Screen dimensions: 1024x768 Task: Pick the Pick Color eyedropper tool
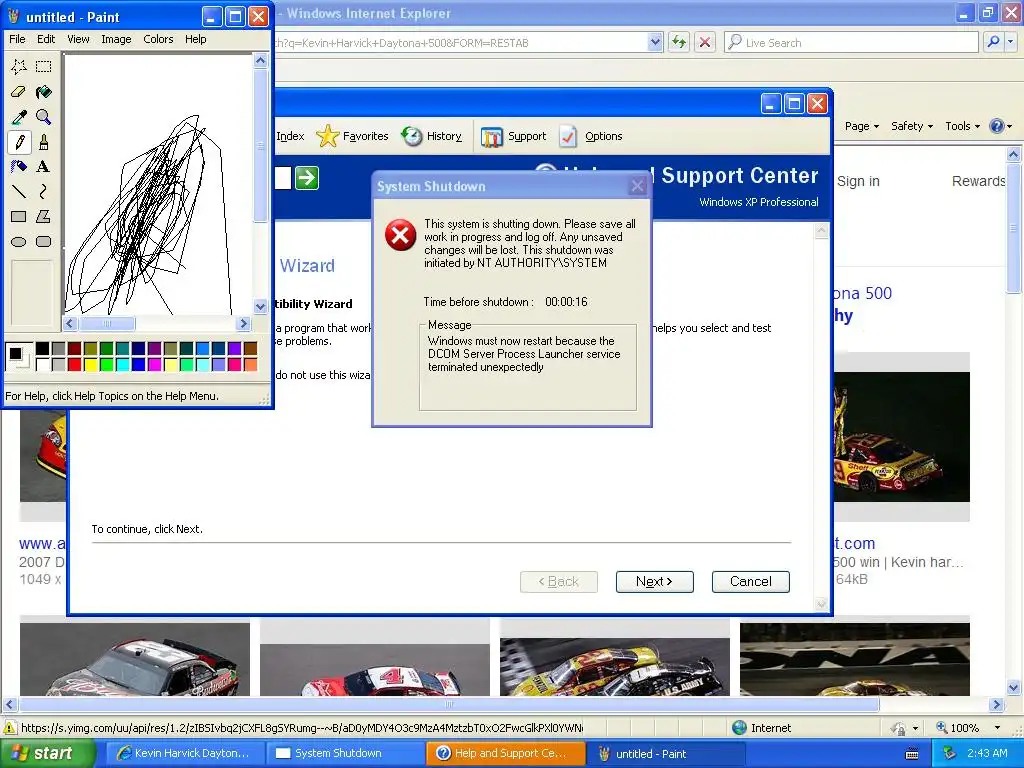click(x=19, y=117)
